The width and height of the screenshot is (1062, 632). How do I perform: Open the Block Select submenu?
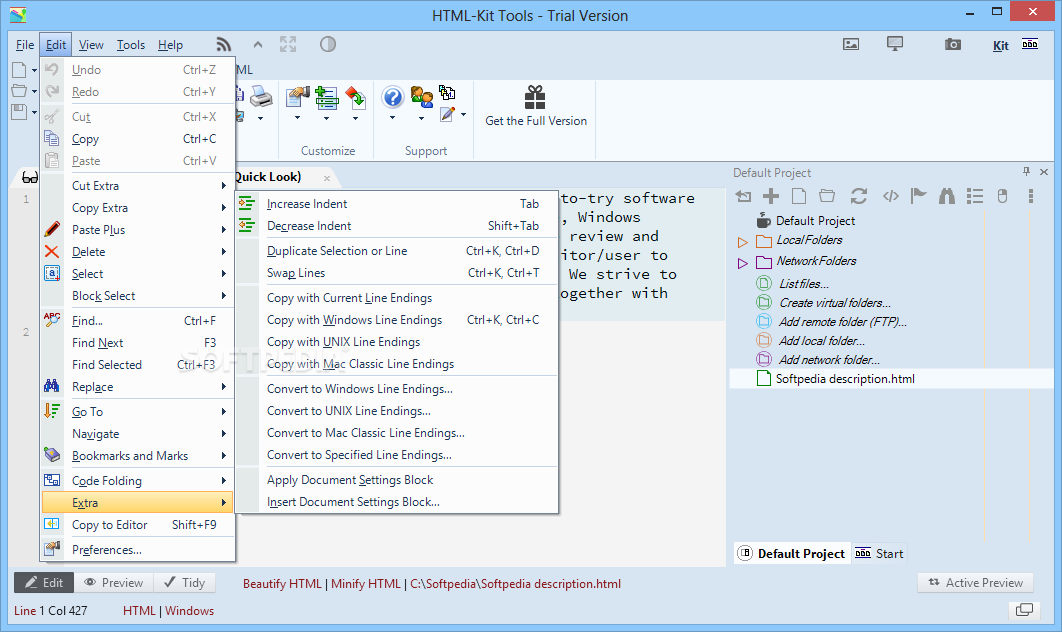point(137,296)
